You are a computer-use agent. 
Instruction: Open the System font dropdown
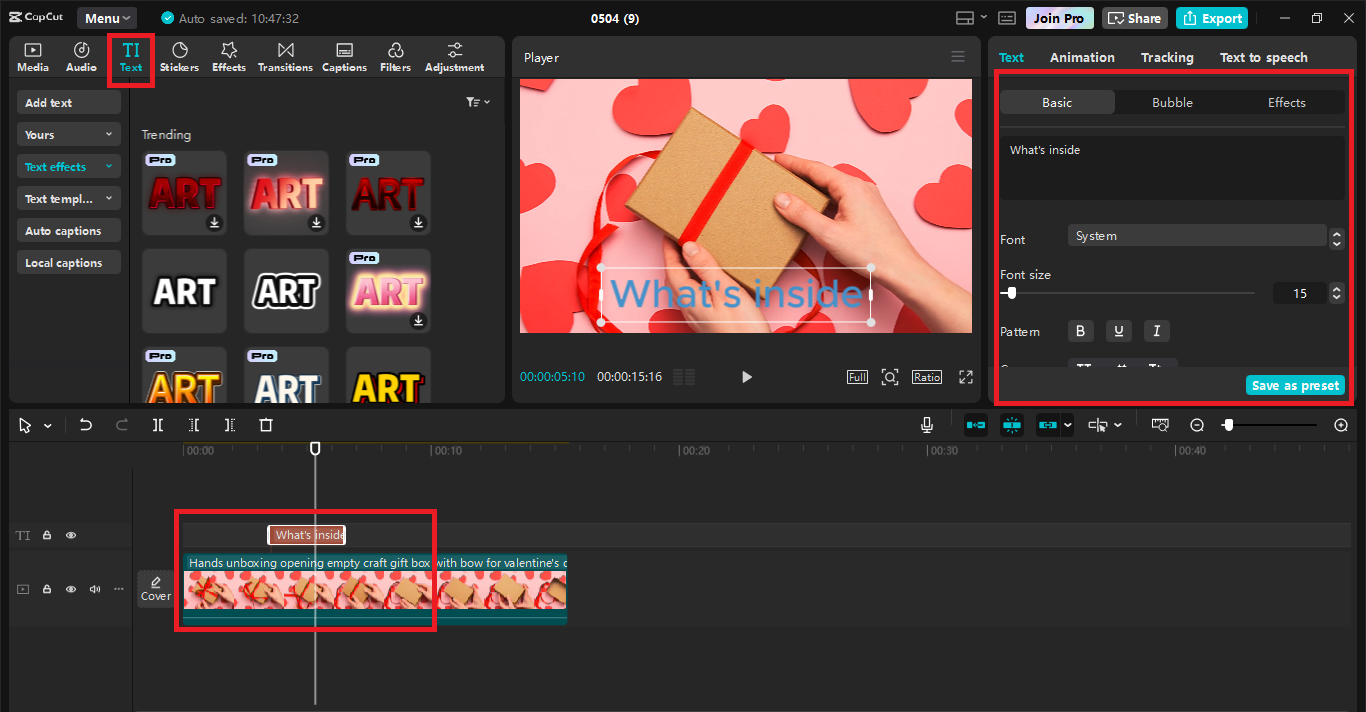(x=1197, y=235)
